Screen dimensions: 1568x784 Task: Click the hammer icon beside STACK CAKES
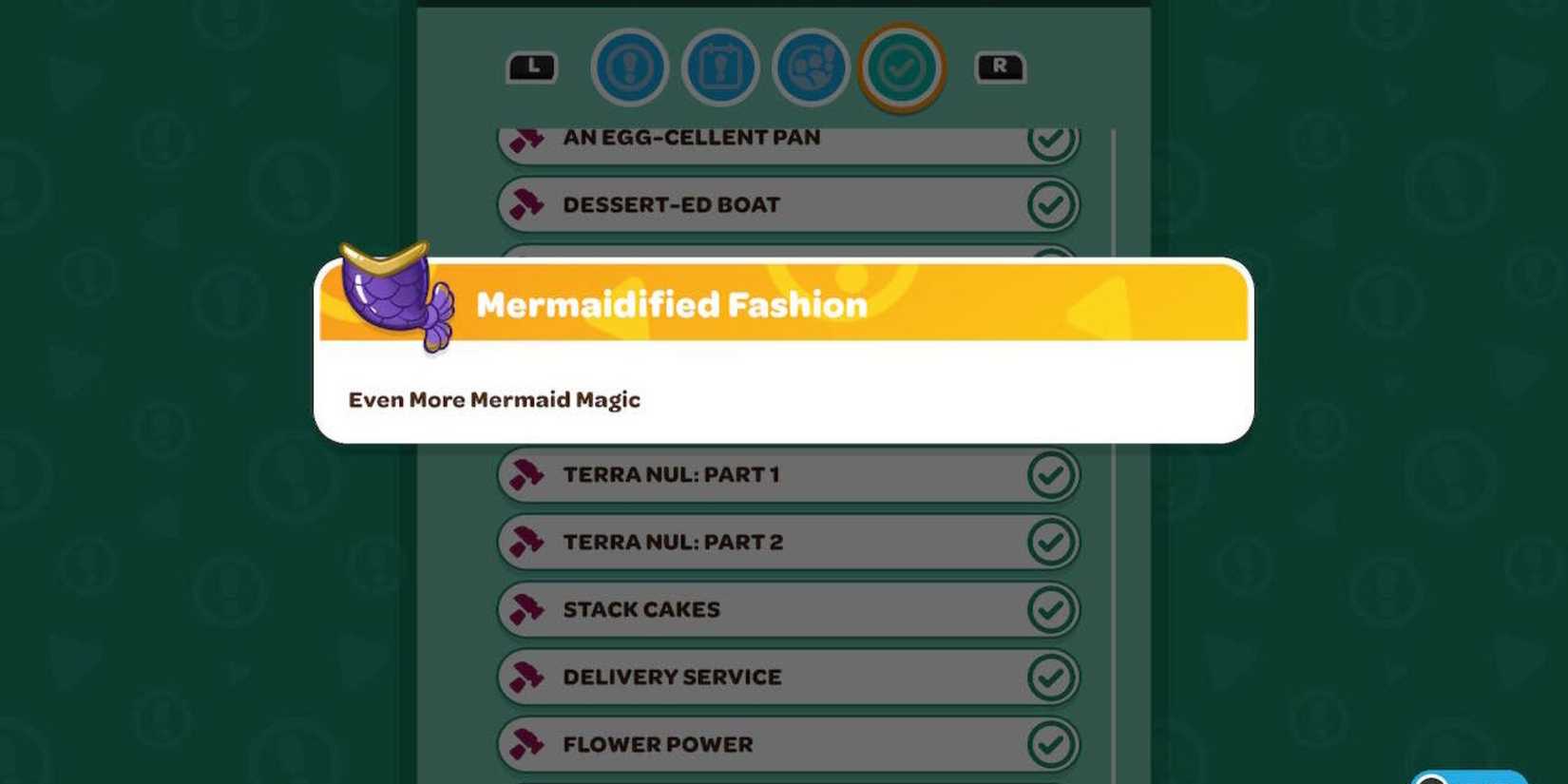point(526,609)
